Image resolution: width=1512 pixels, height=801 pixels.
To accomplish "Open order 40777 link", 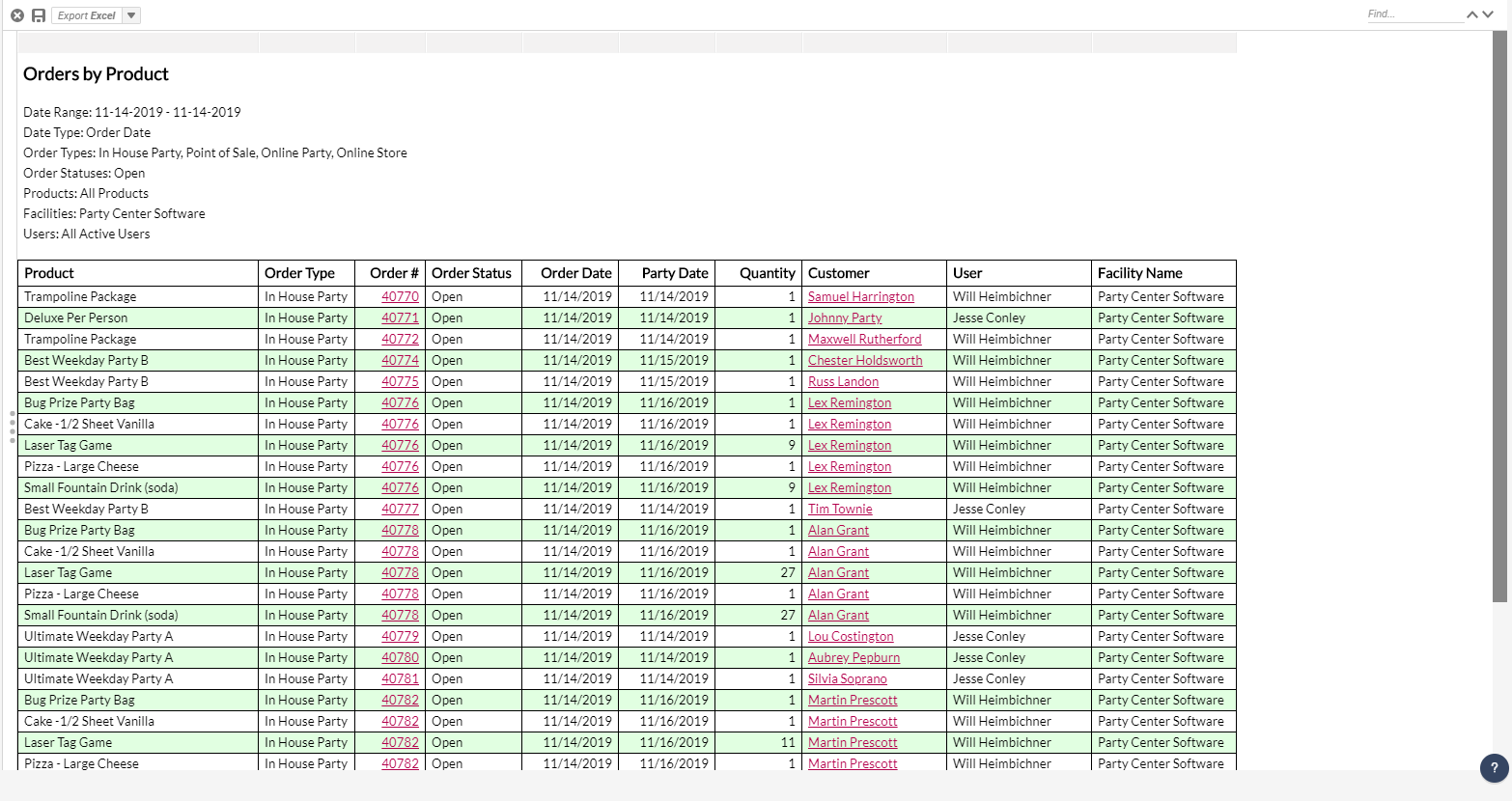I will 400,509.
